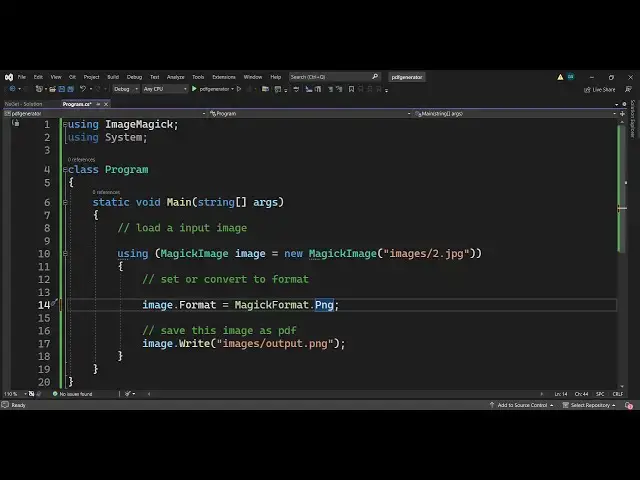Click Add to Source Control

click(x=522, y=405)
